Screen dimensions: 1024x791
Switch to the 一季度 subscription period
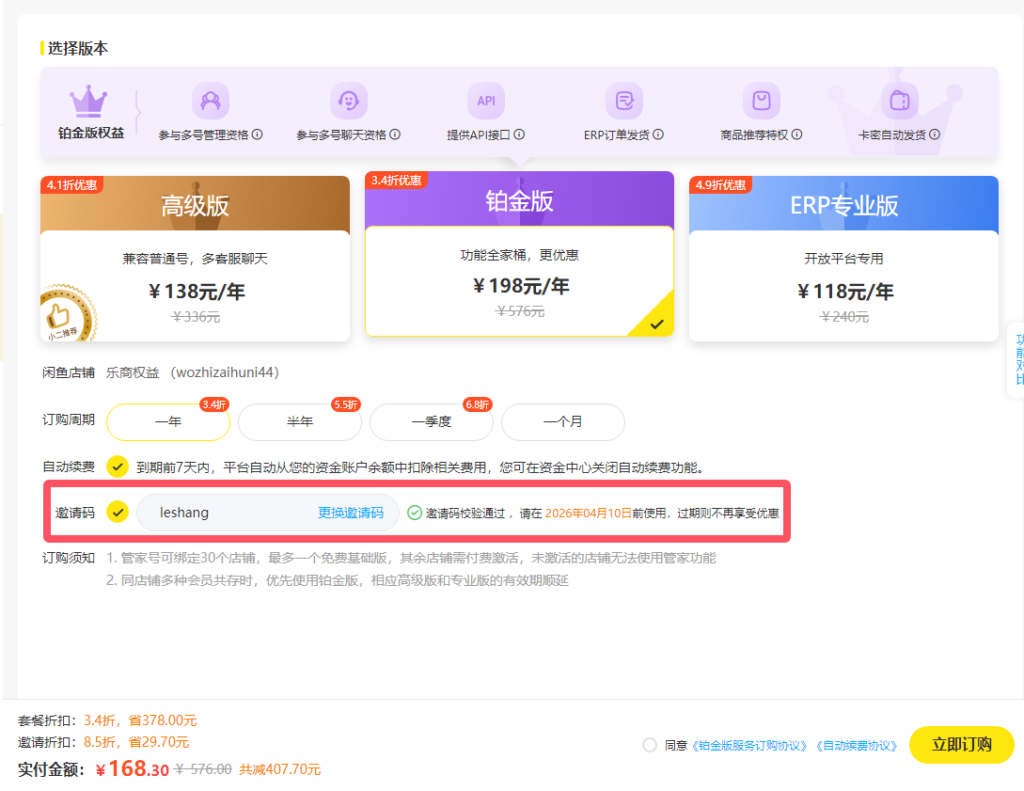coord(431,423)
